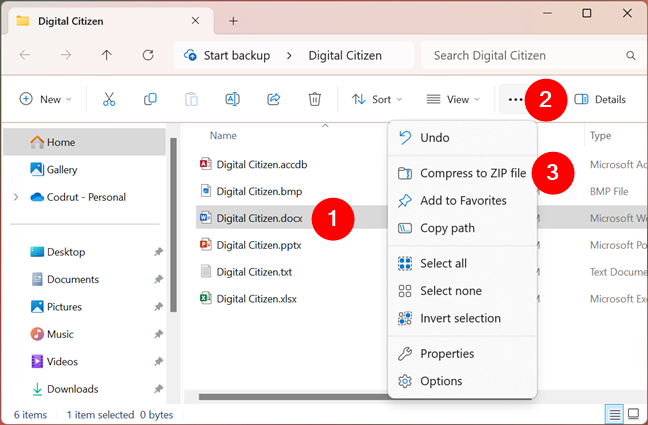Screen dimensions: 648x425
Task: Choose Undo from the menu
Action: [x=462, y=138]
